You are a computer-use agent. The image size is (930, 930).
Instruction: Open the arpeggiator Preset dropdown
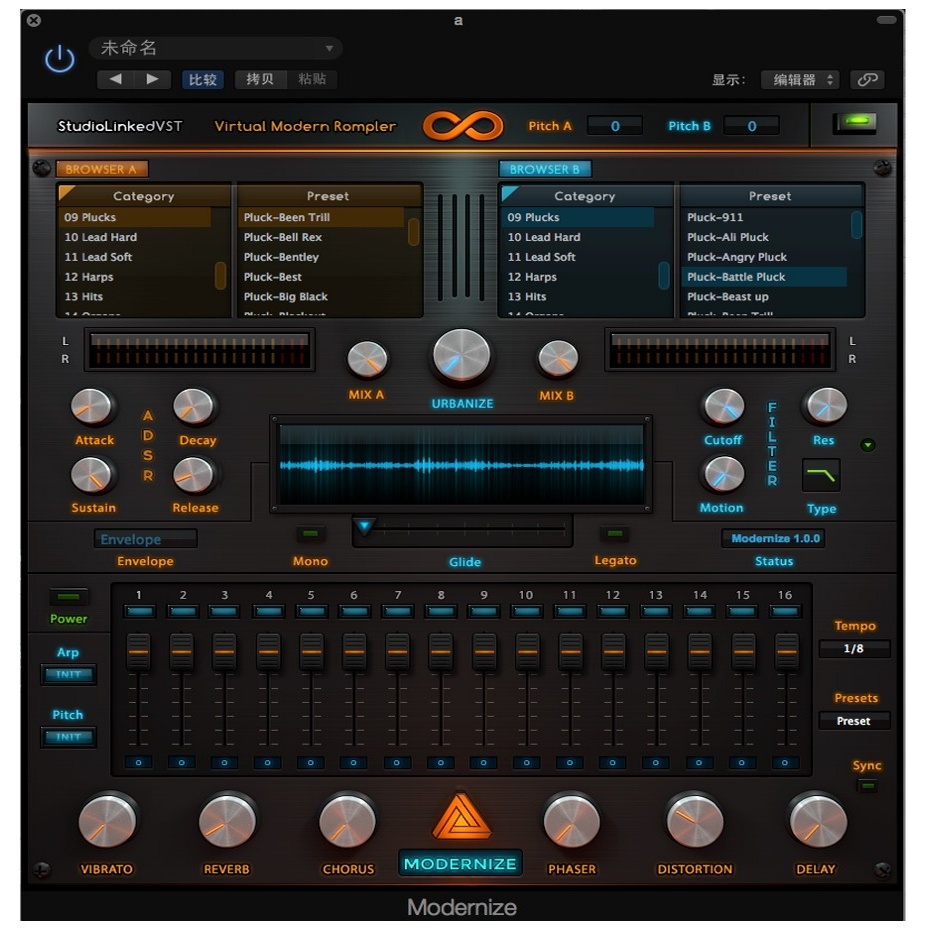[x=854, y=721]
